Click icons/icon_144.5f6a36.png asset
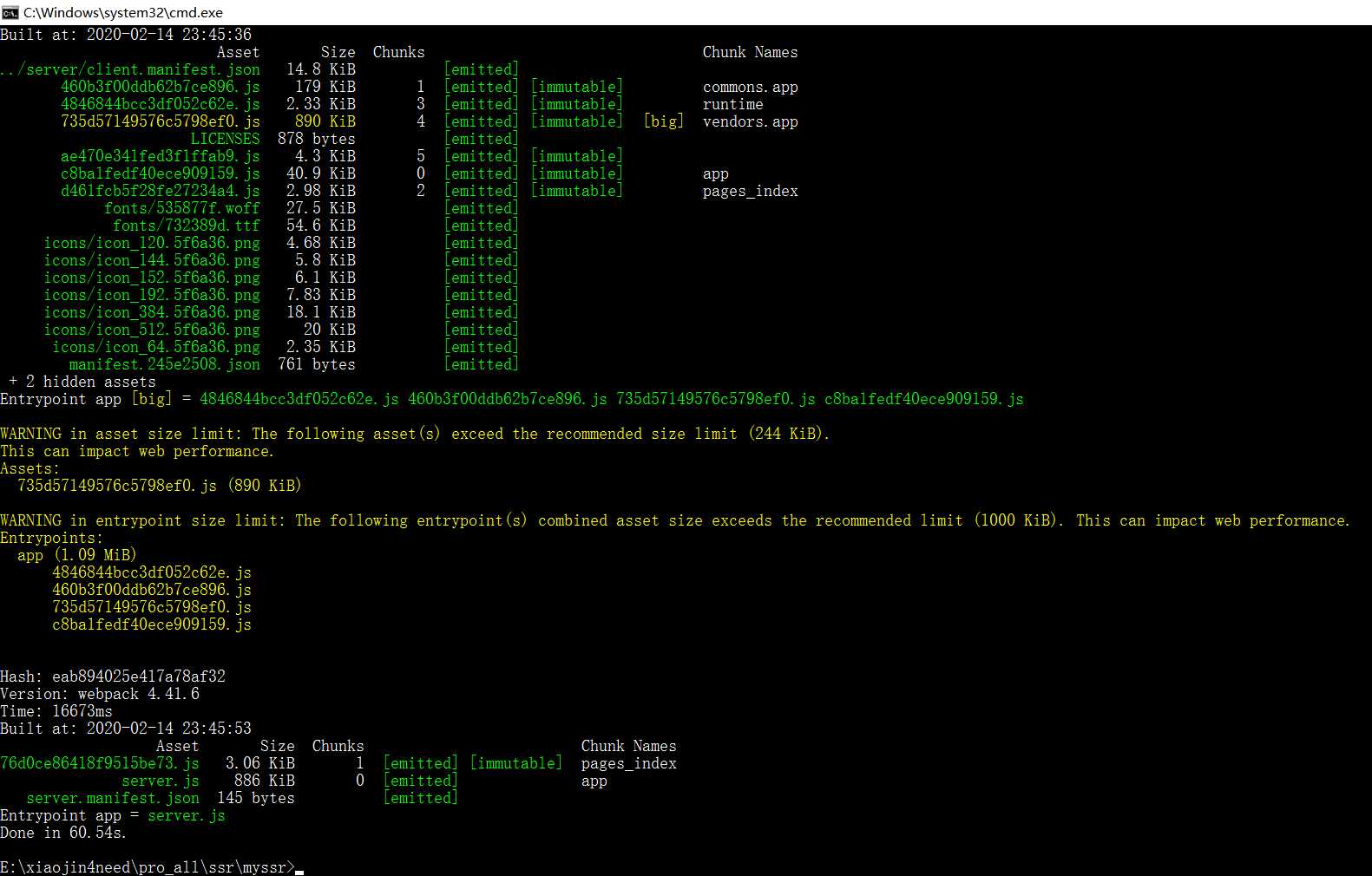Viewport: 1372px width, 876px height. (152, 260)
